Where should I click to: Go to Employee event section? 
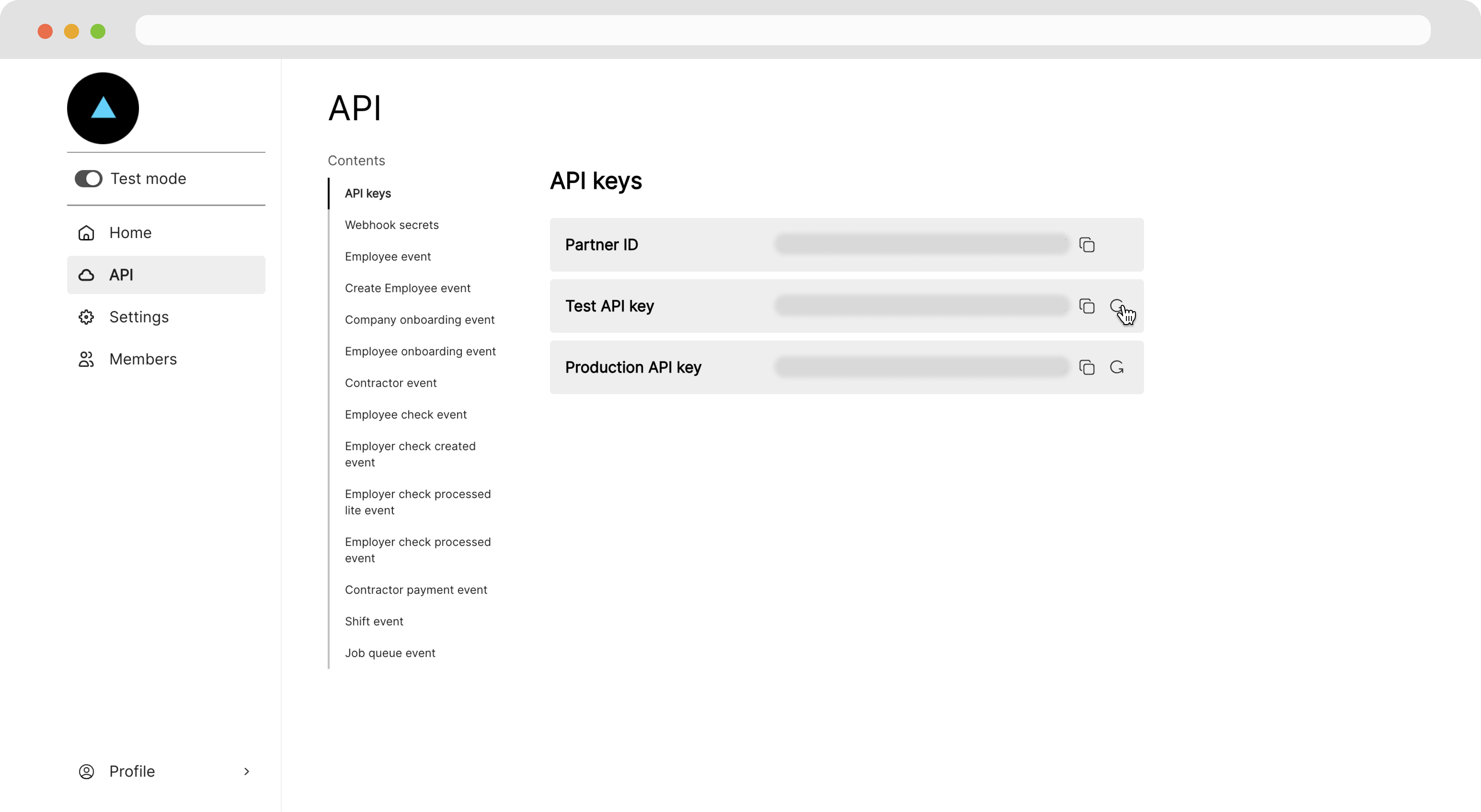coord(388,256)
